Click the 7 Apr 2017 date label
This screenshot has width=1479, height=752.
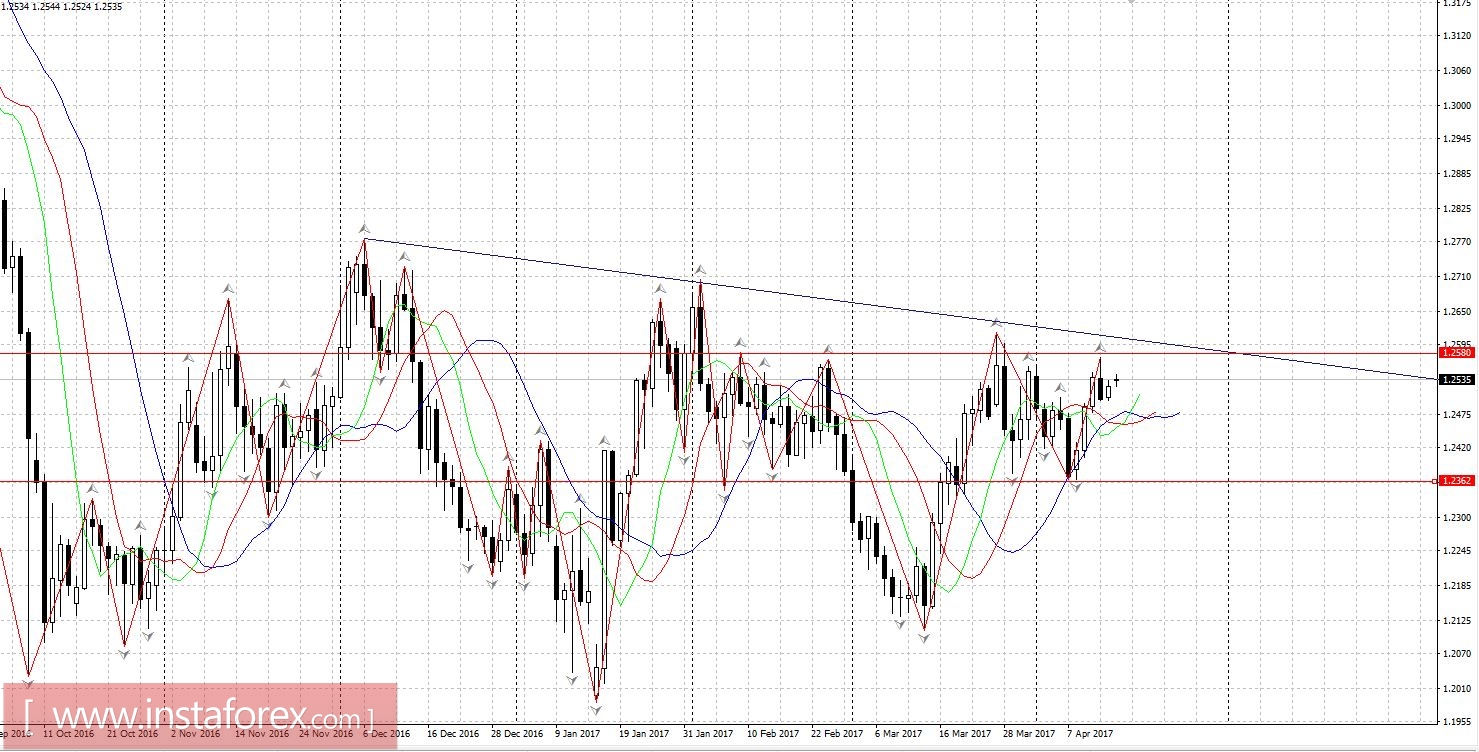pos(1090,734)
